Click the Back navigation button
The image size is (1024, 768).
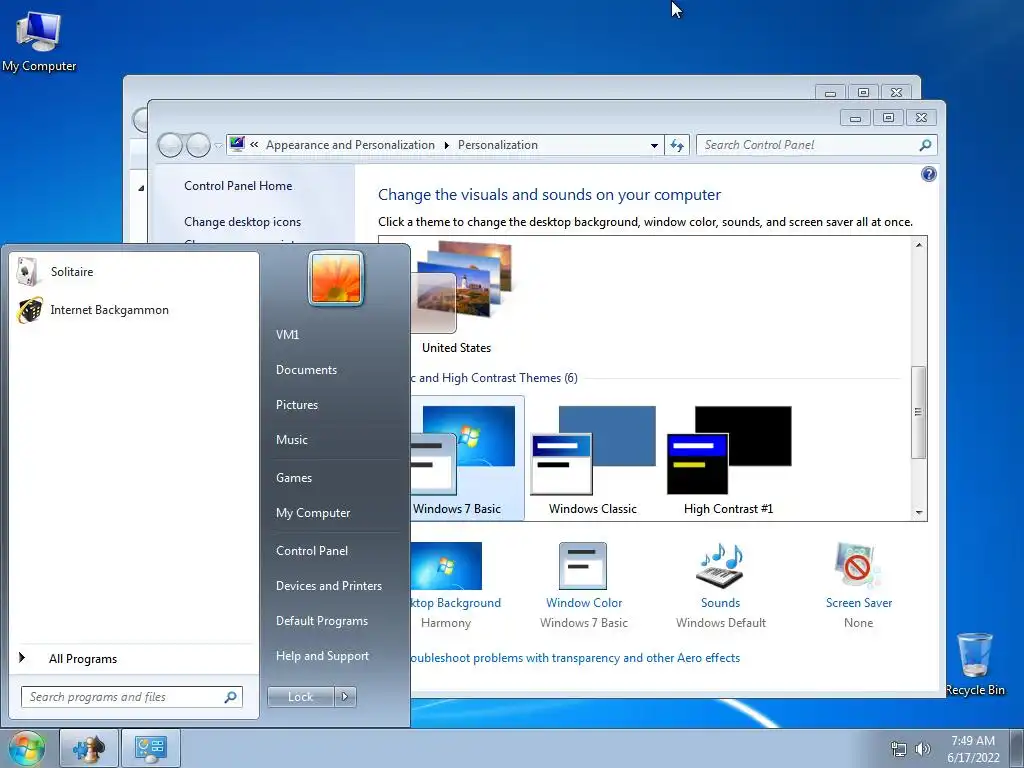170,145
